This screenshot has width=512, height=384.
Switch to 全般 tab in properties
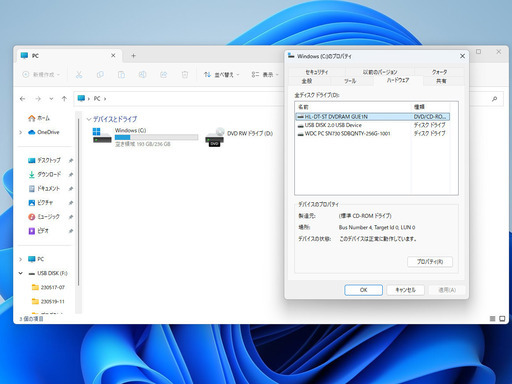click(307, 81)
